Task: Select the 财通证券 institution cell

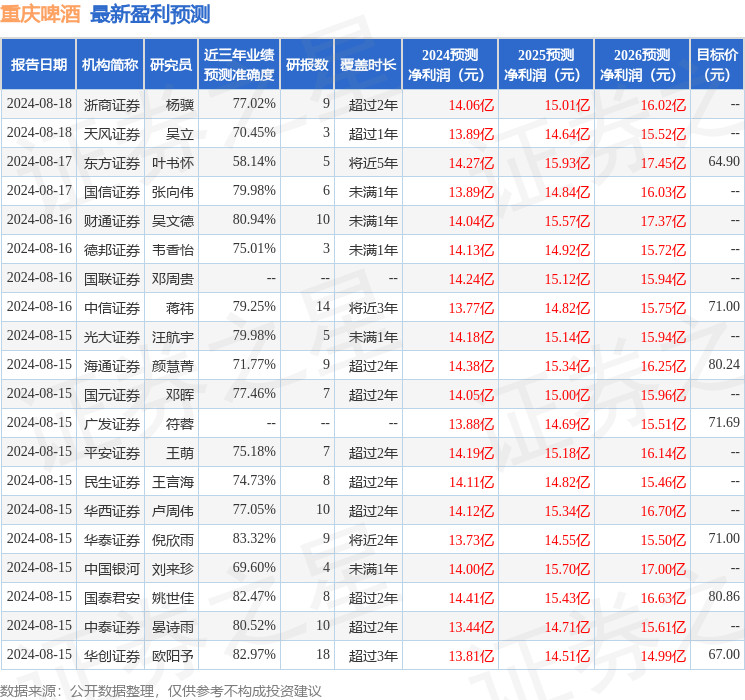Action: [112, 221]
